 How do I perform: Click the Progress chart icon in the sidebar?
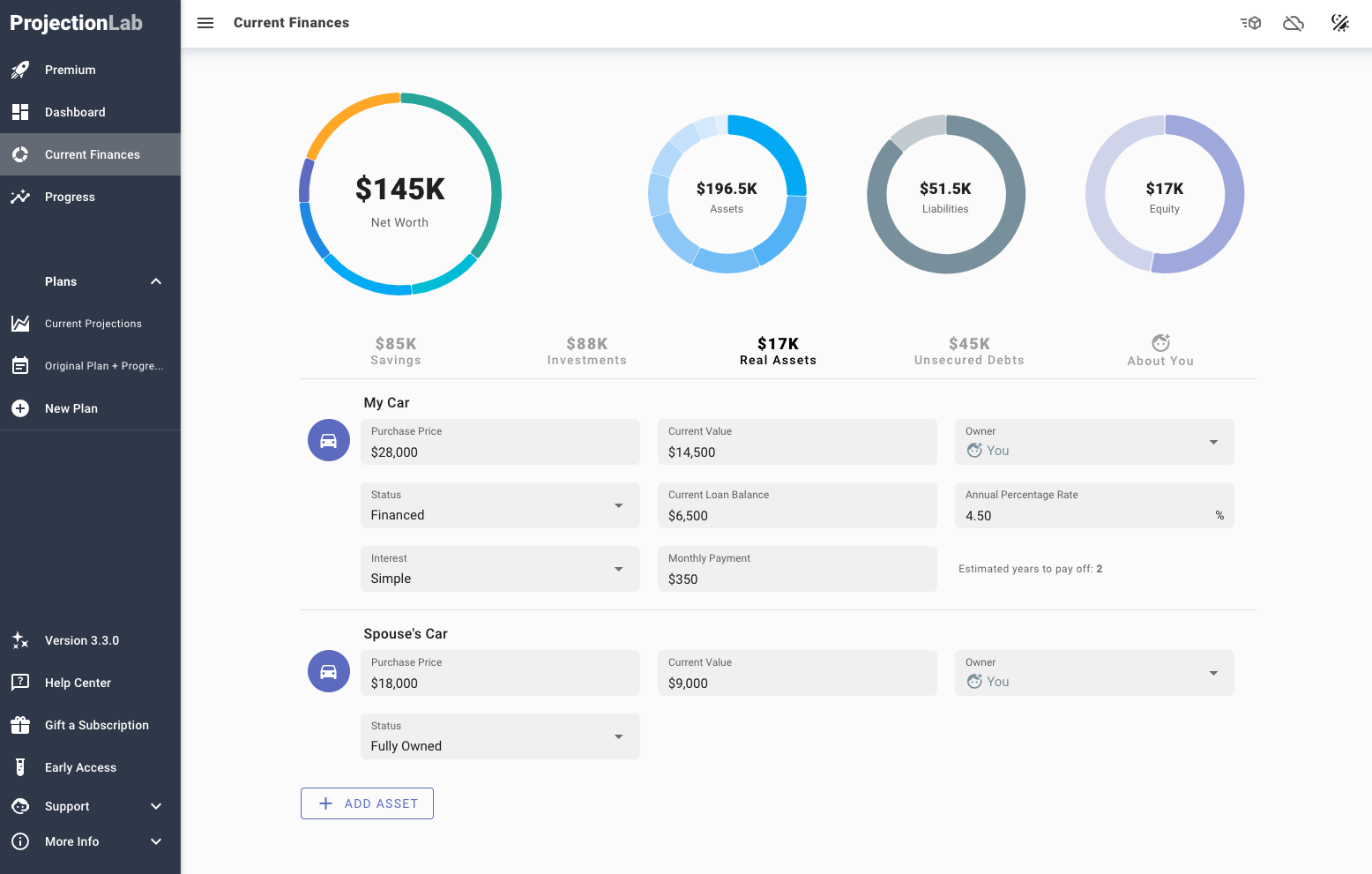click(20, 196)
